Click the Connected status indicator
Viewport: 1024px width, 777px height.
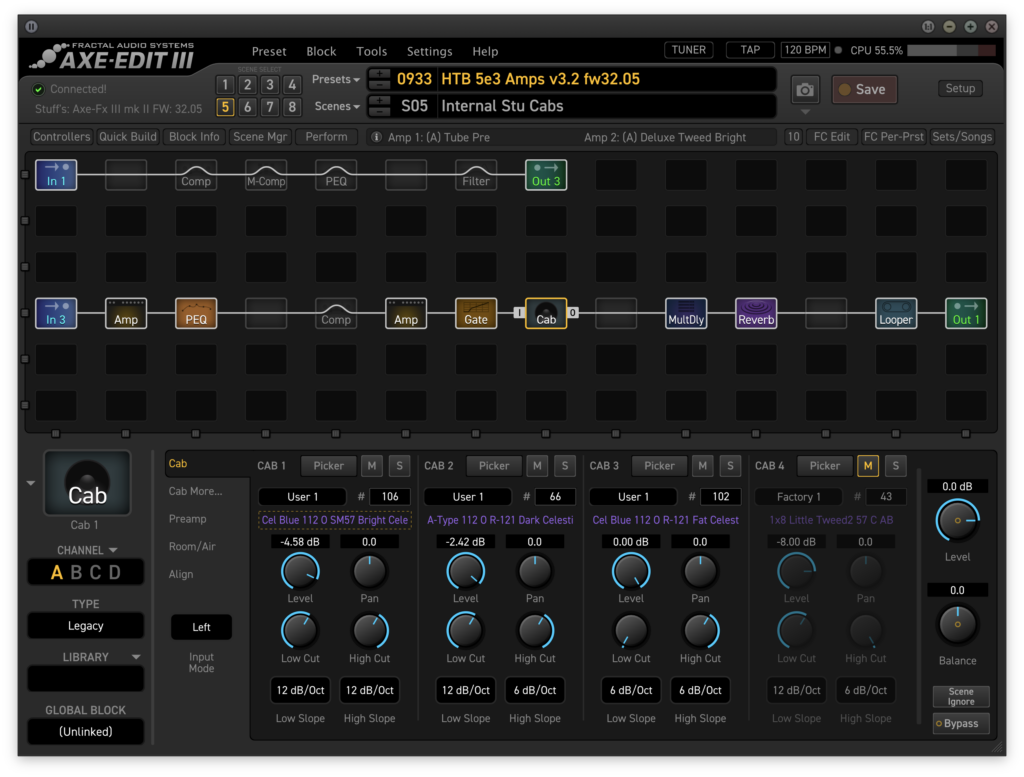coord(39,89)
